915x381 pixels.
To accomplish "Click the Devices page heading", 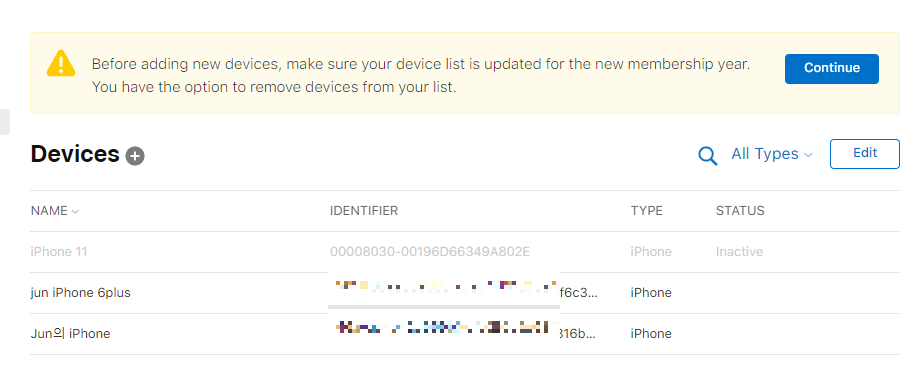I will [x=75, y=154].
